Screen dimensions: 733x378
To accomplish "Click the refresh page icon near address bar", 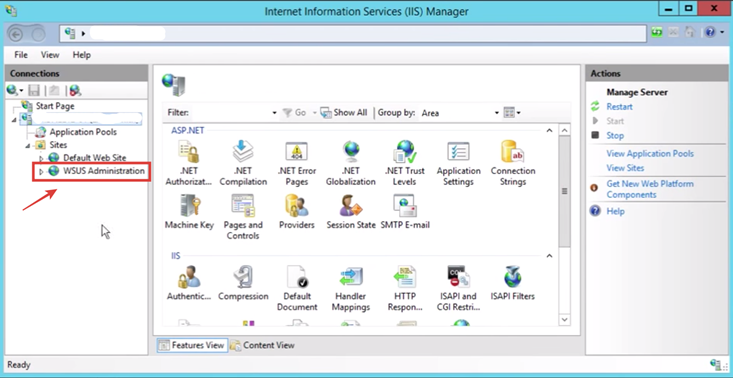I will pos(657,32).
